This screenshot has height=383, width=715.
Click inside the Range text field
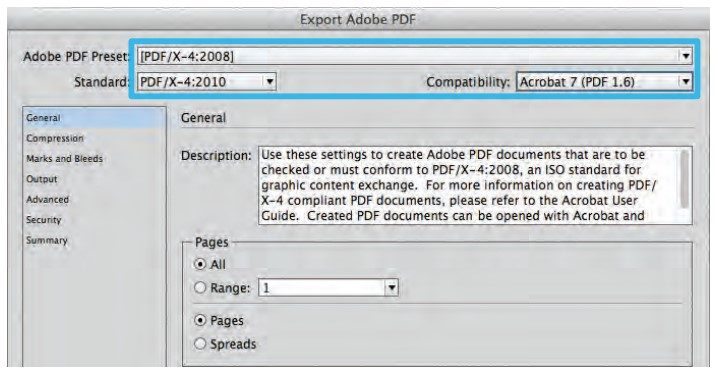point(322,288)
